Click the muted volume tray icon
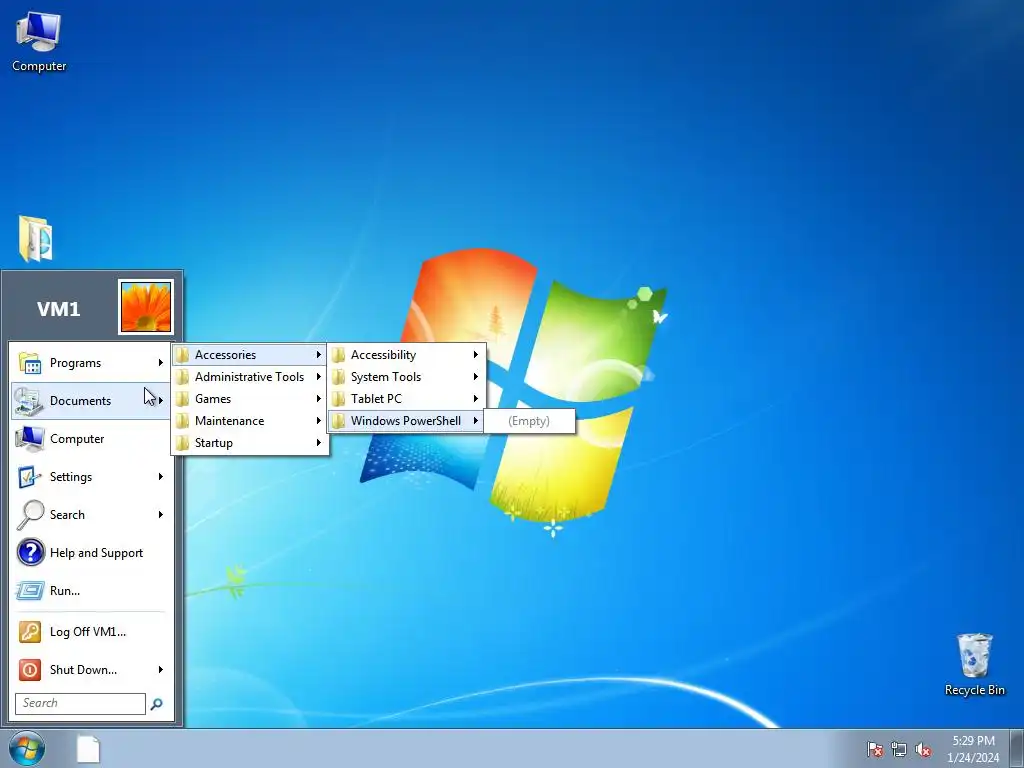 coord(923,750)
